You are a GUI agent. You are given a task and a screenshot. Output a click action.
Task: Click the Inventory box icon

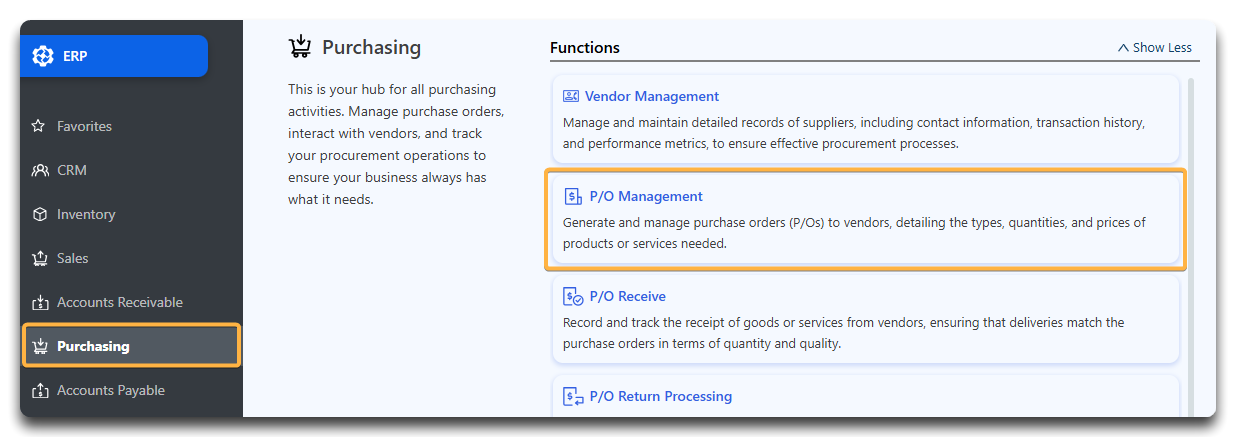coord(40,214)
